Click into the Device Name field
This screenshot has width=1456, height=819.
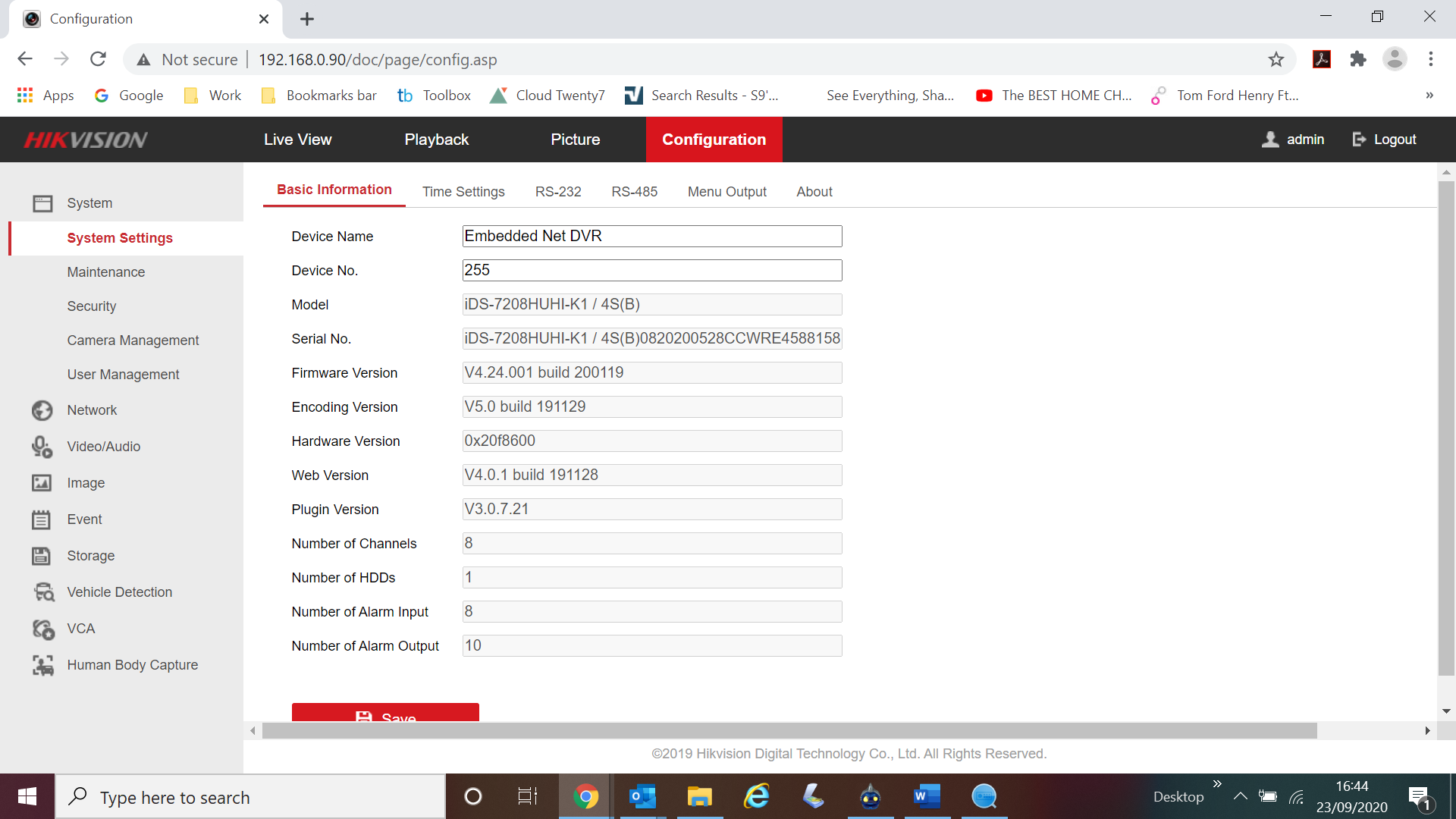pyautogui.click(x=651, y=237)
